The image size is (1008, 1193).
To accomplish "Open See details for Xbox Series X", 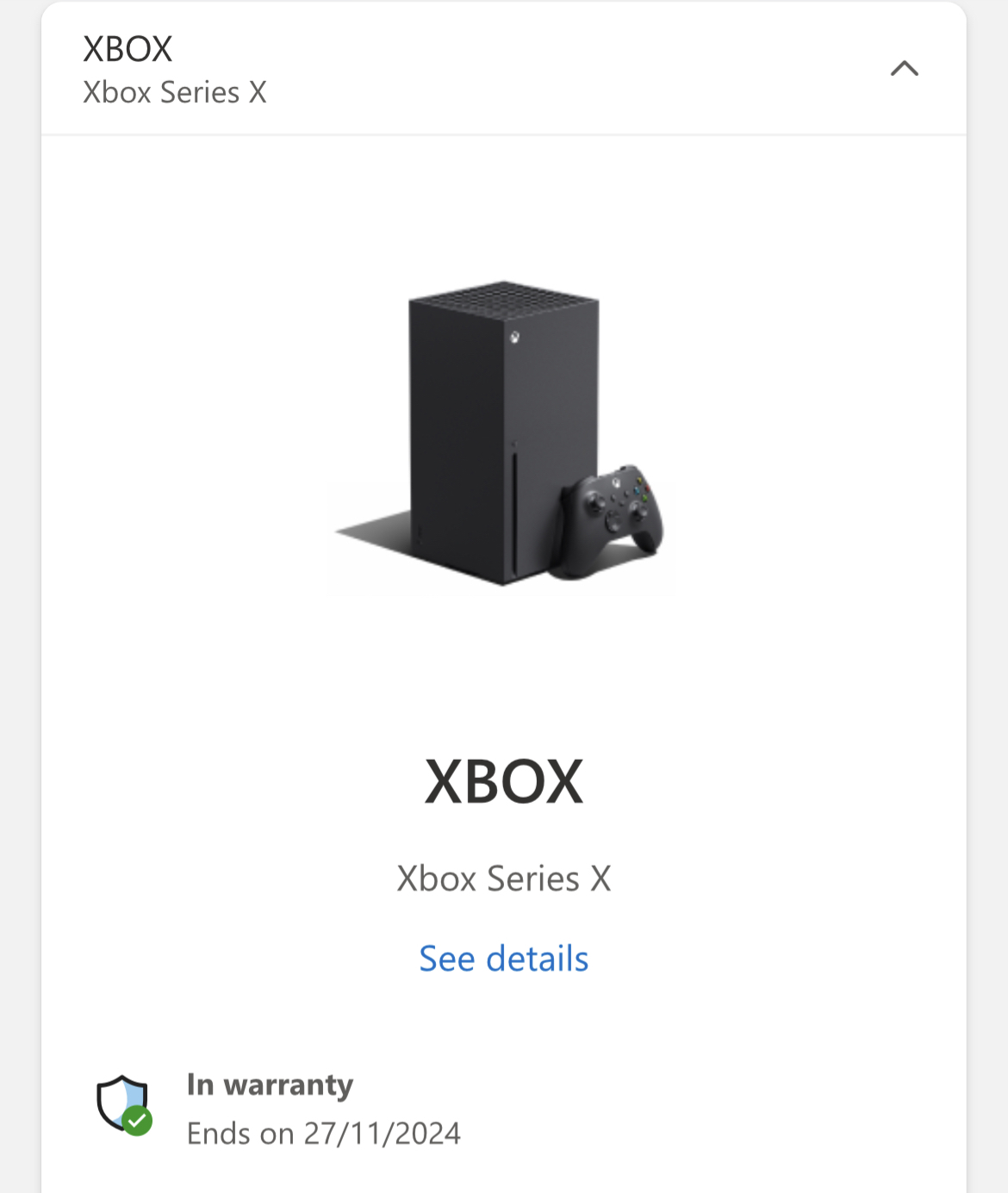I will [503, 958].
